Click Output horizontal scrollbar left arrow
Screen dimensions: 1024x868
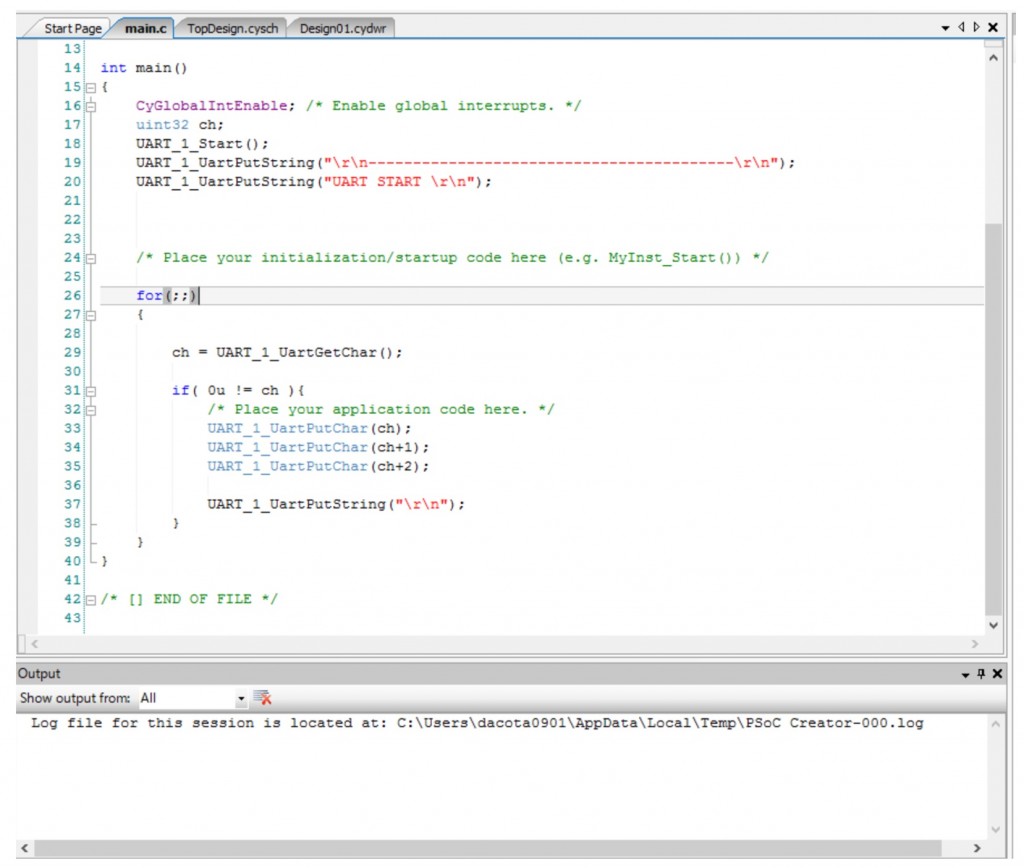(25, 848)
